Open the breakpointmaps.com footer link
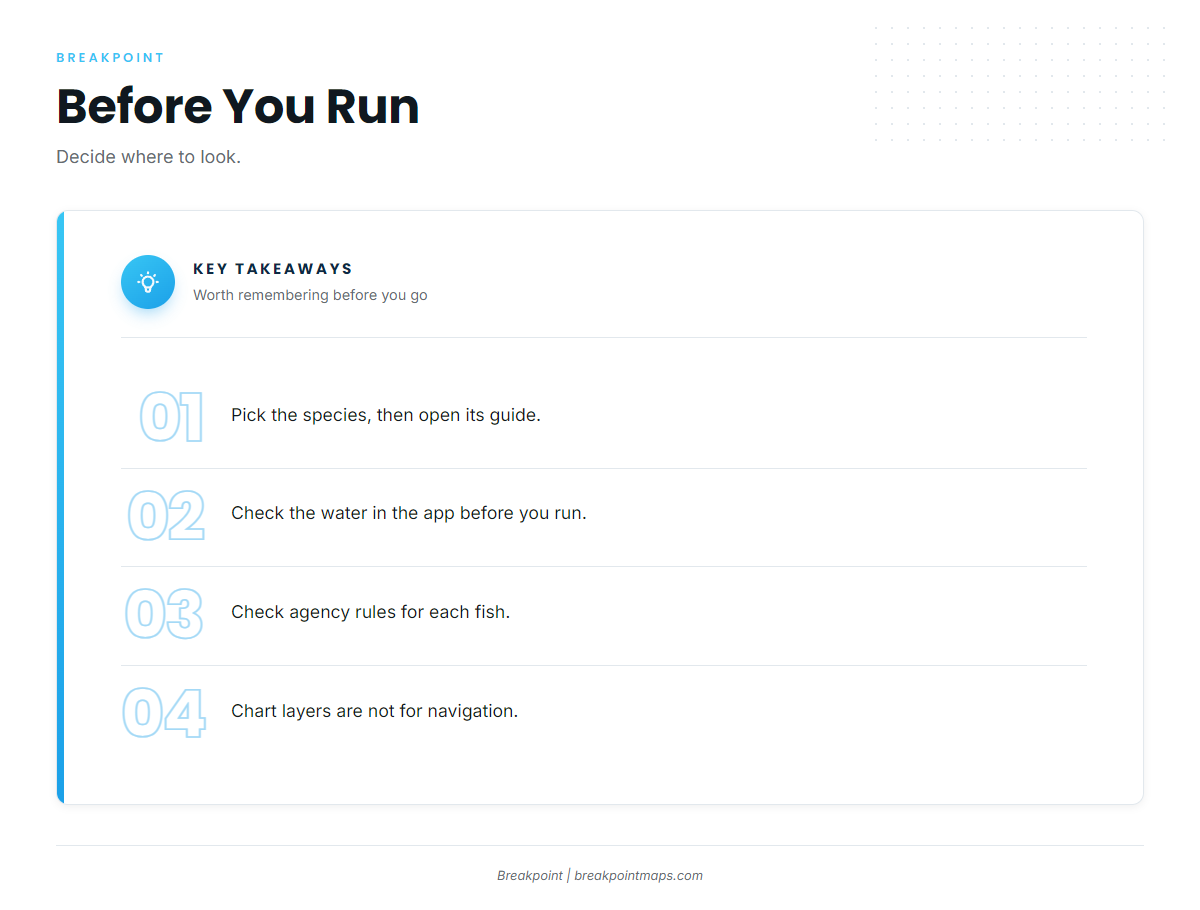Image resolution: width=1200 pixels, height=910 pixels. click(638, 876)
